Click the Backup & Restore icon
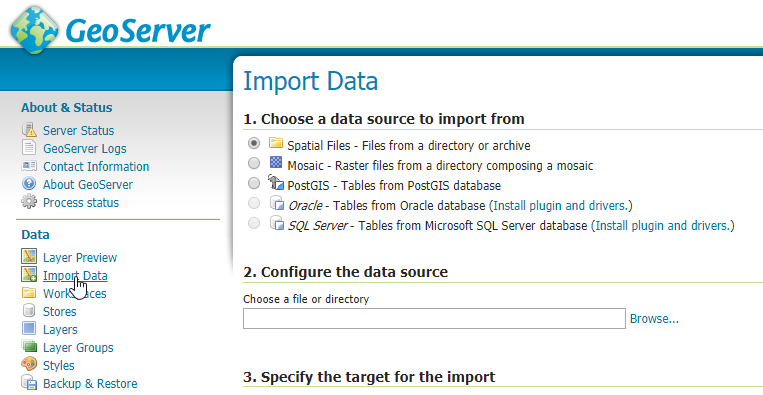Screen dimensions: 763x395 coord(29,383)
